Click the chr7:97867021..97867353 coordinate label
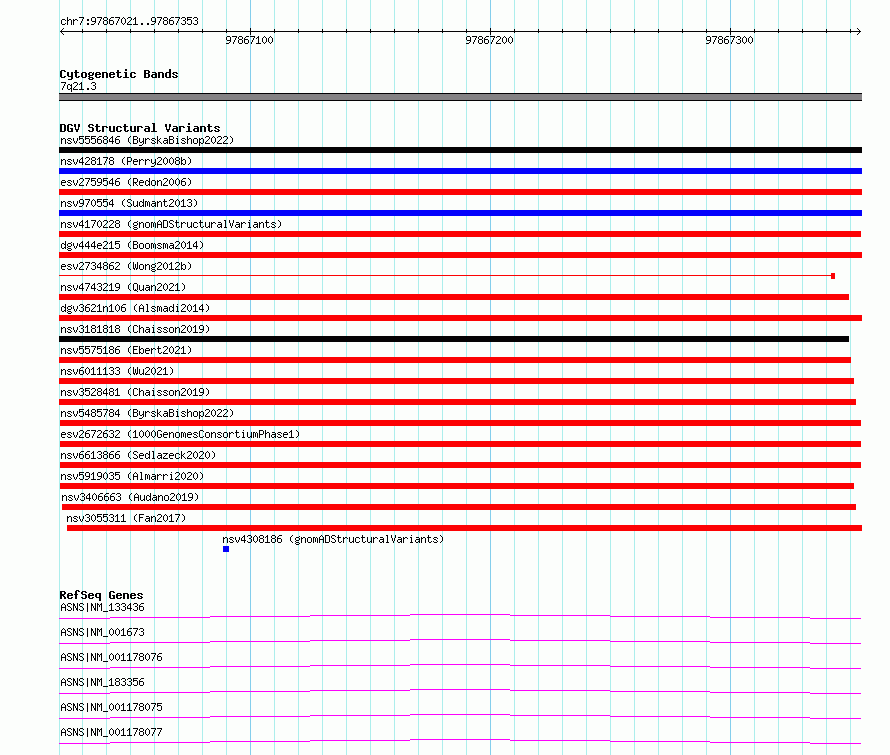 pyautogui.click(x=129, y=21)
